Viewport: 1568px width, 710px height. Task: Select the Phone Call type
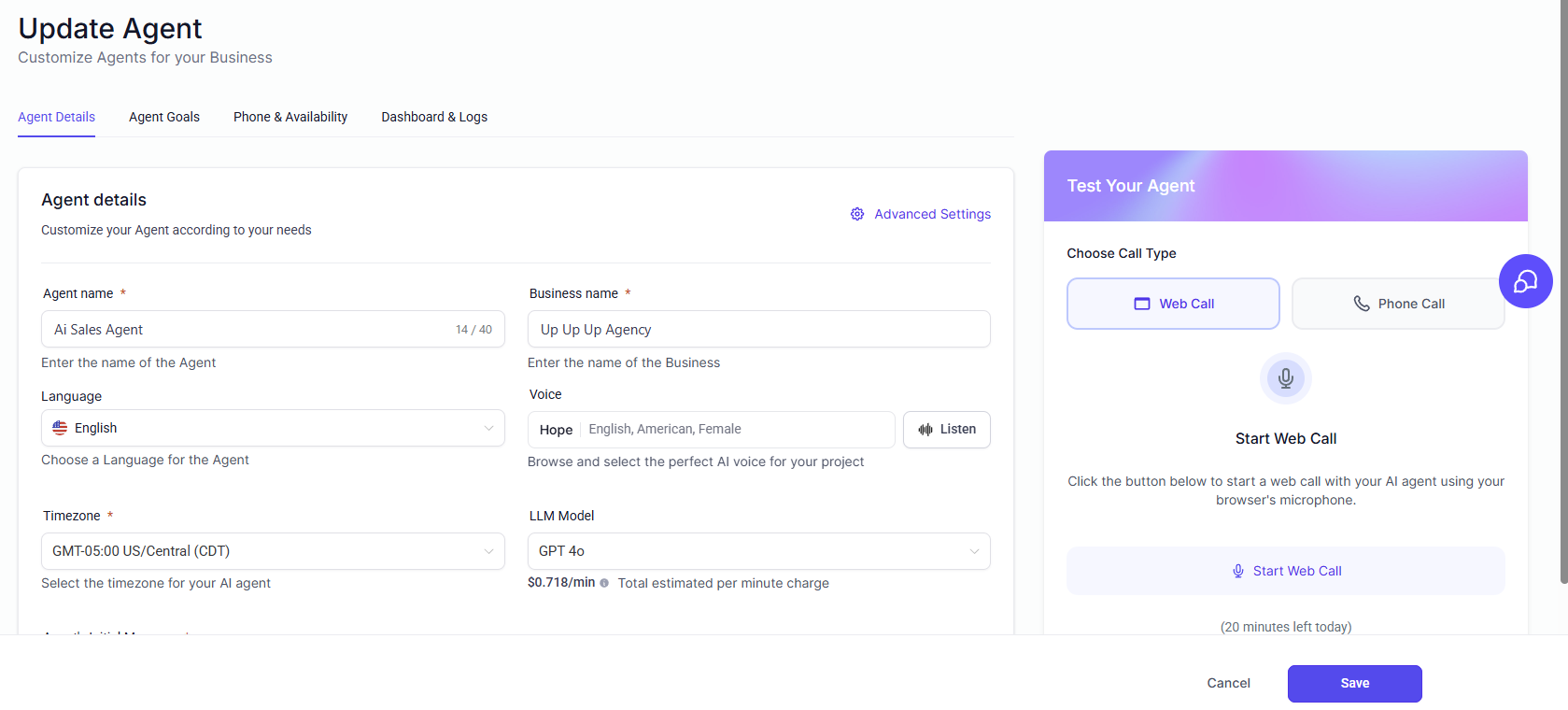(1398, 304)
